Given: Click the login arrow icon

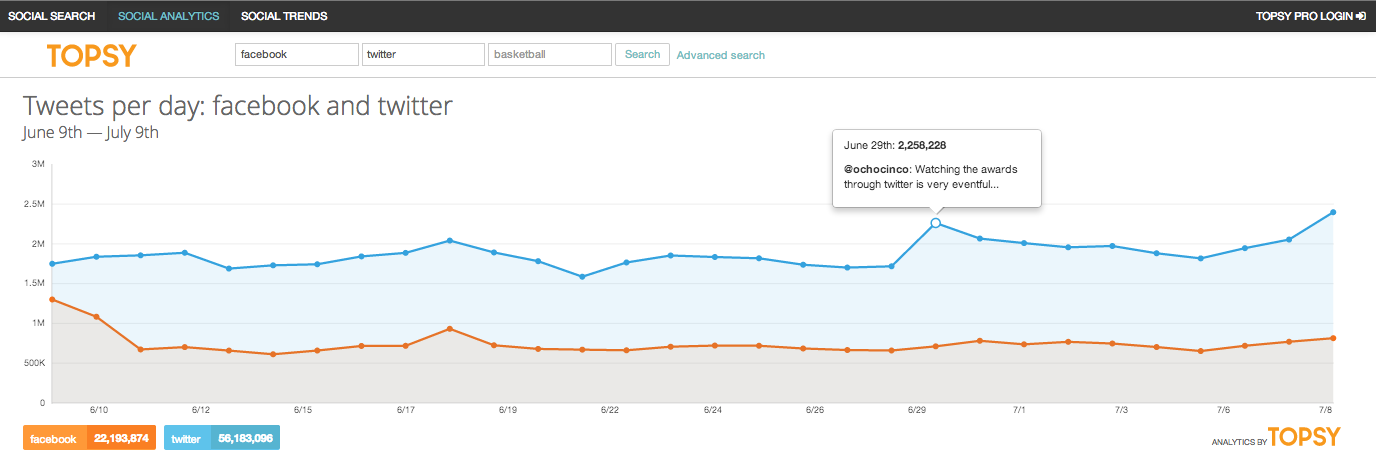Looking at the screenshot, I should 1362,16.
